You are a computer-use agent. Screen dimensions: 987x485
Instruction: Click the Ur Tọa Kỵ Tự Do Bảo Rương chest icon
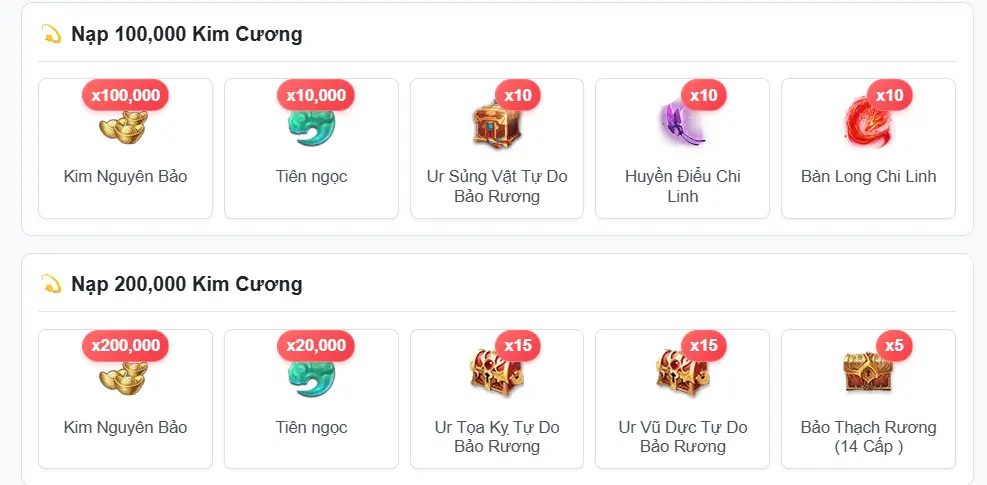[x=497, y=373]
